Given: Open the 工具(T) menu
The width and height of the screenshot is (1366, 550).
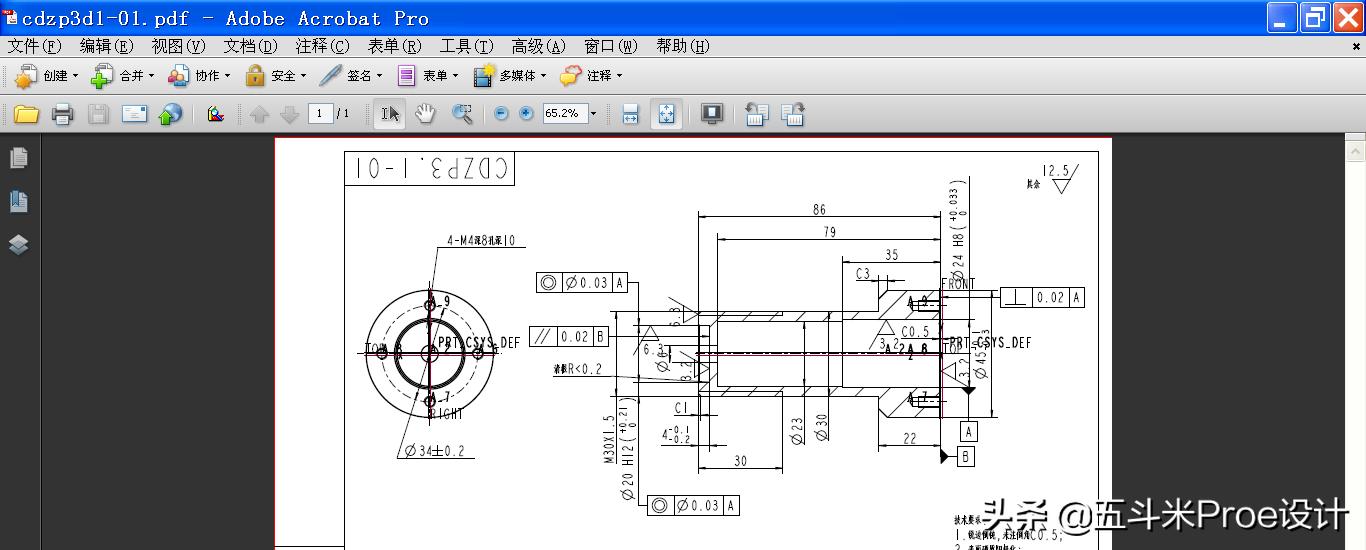Looking at the screenshot, I should click(467, 46).
